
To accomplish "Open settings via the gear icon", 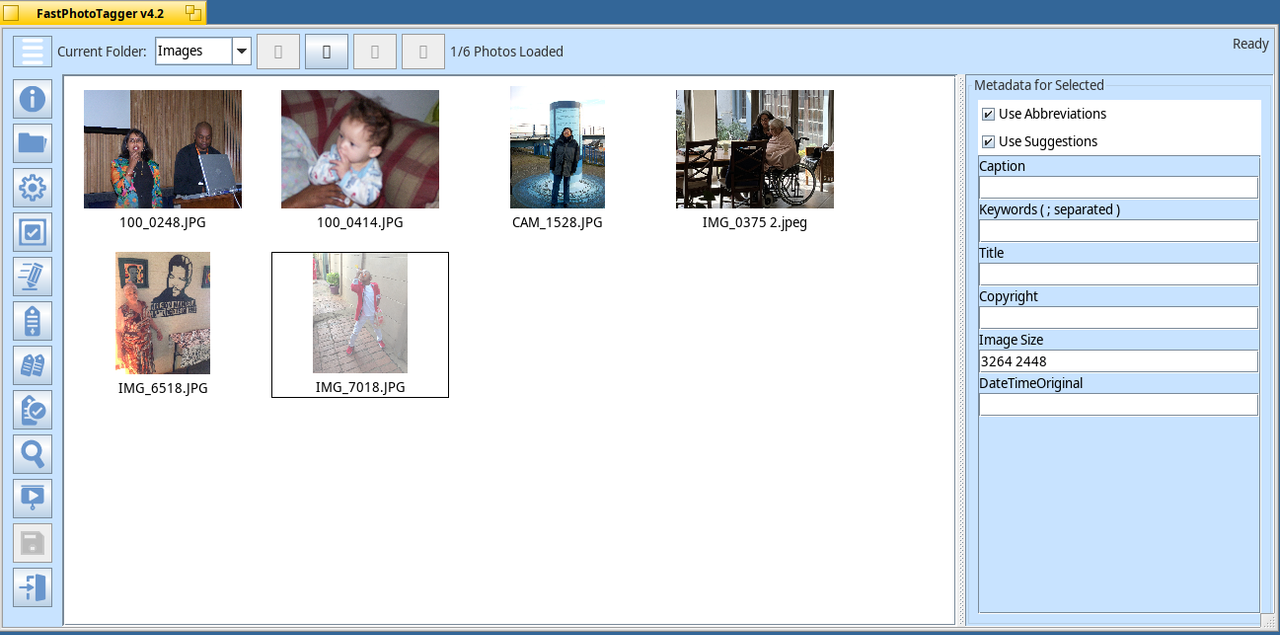I will click(32, 188).
